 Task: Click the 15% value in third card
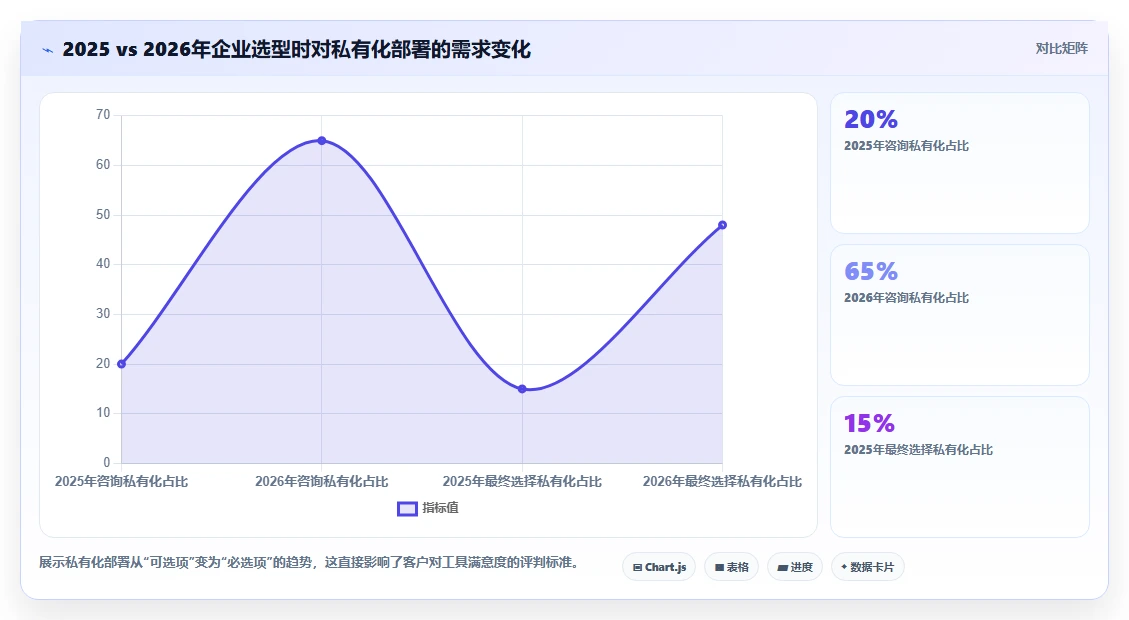(869, 423)
